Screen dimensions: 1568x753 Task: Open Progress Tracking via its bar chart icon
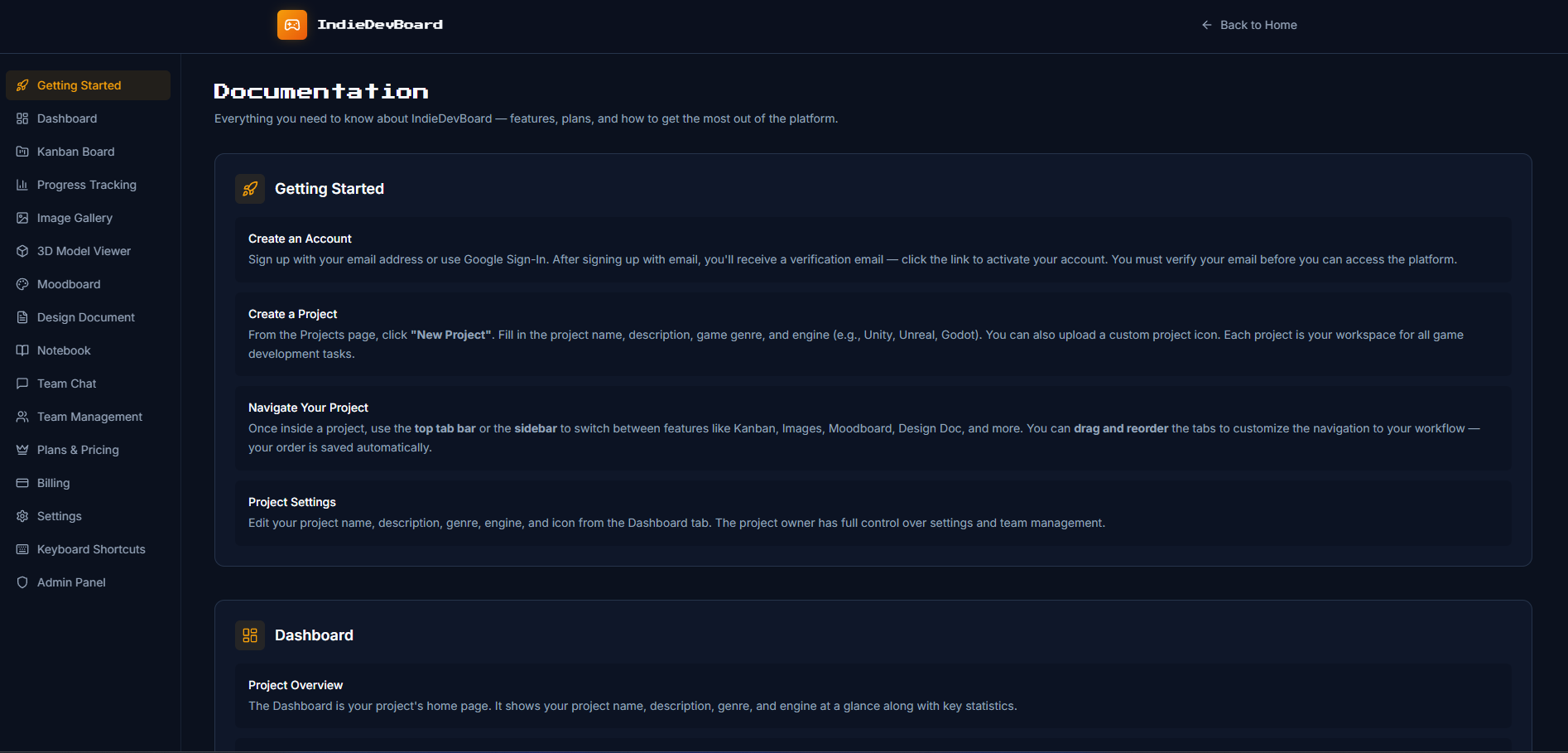[x=22, y=185]
